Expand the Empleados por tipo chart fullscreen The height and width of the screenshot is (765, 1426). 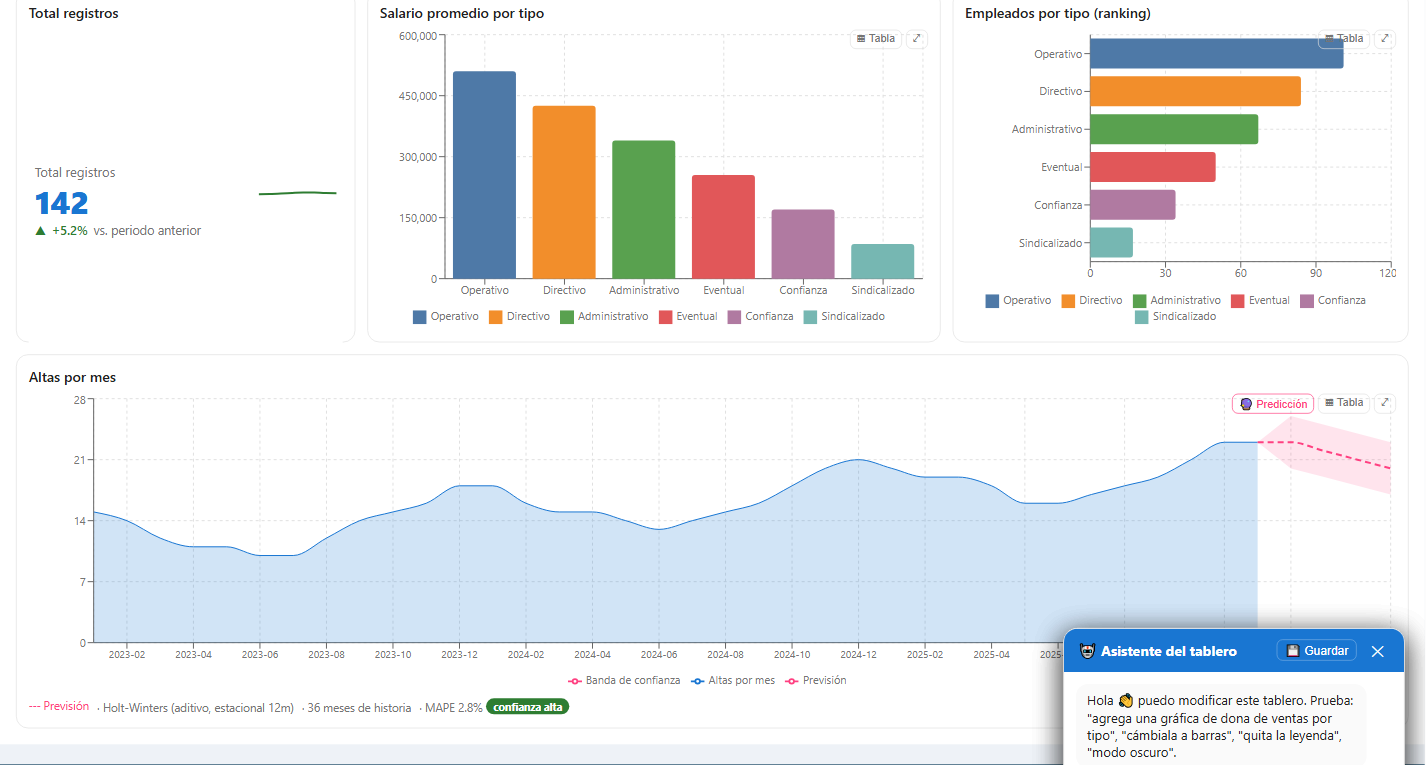(x=1384, y=39)
